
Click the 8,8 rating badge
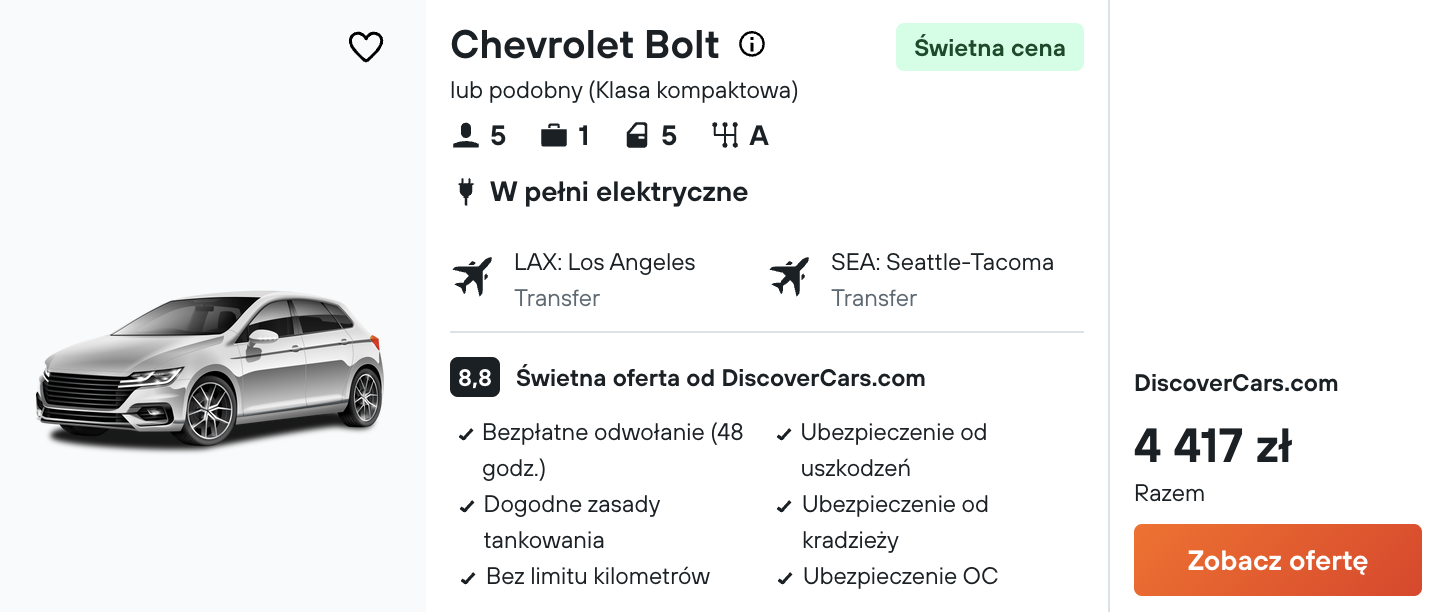pos(475,378)
